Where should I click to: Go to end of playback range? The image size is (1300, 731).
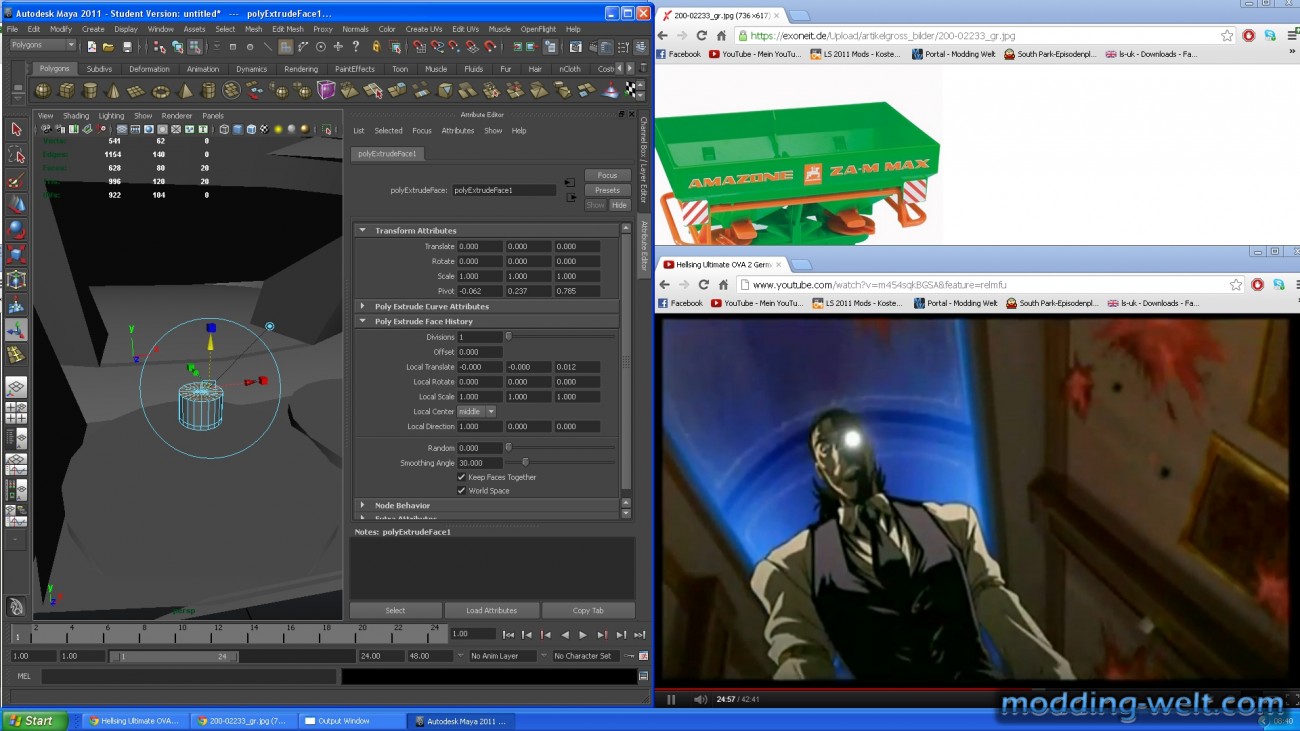point(639,635)
